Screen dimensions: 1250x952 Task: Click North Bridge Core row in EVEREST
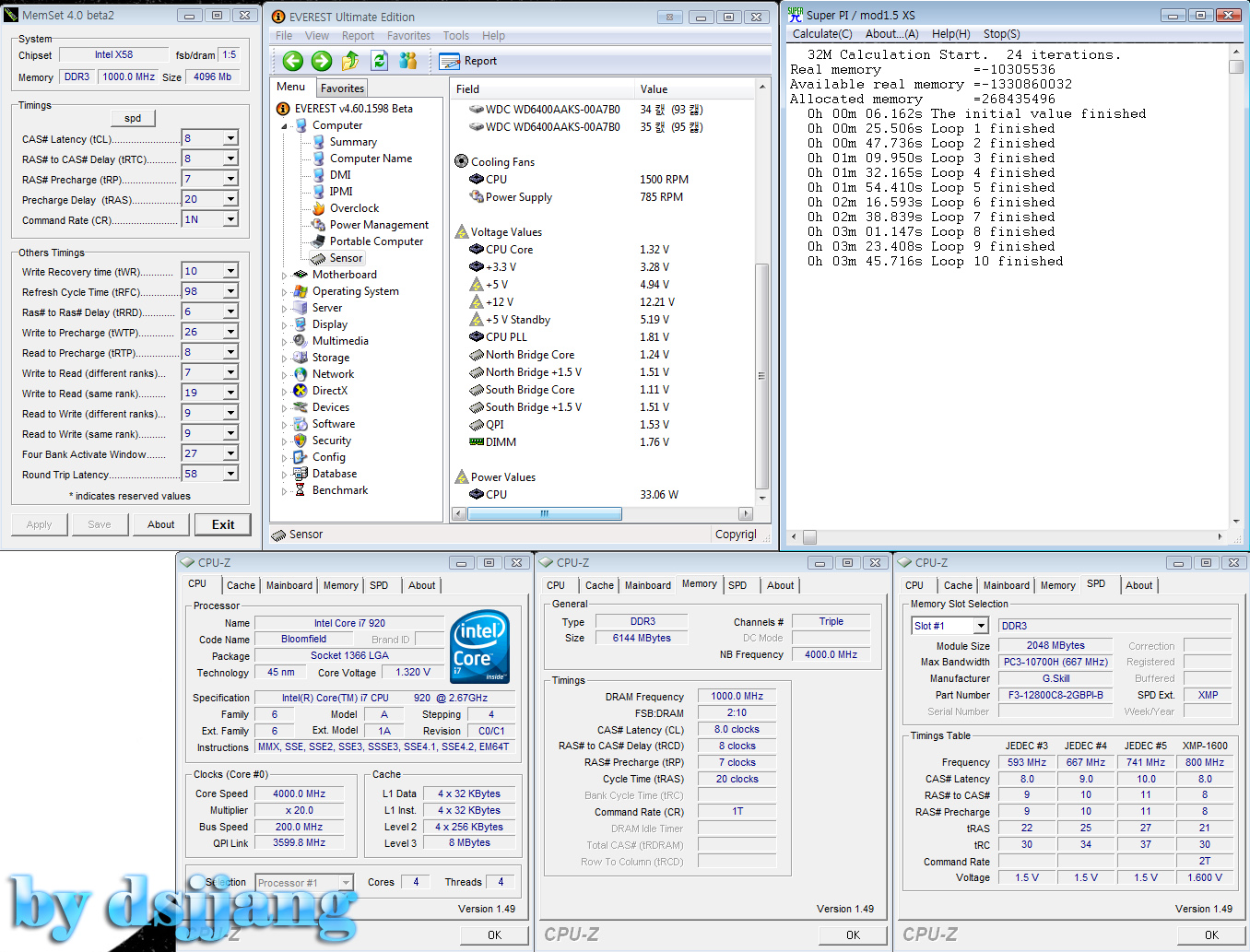click(603, 355)
